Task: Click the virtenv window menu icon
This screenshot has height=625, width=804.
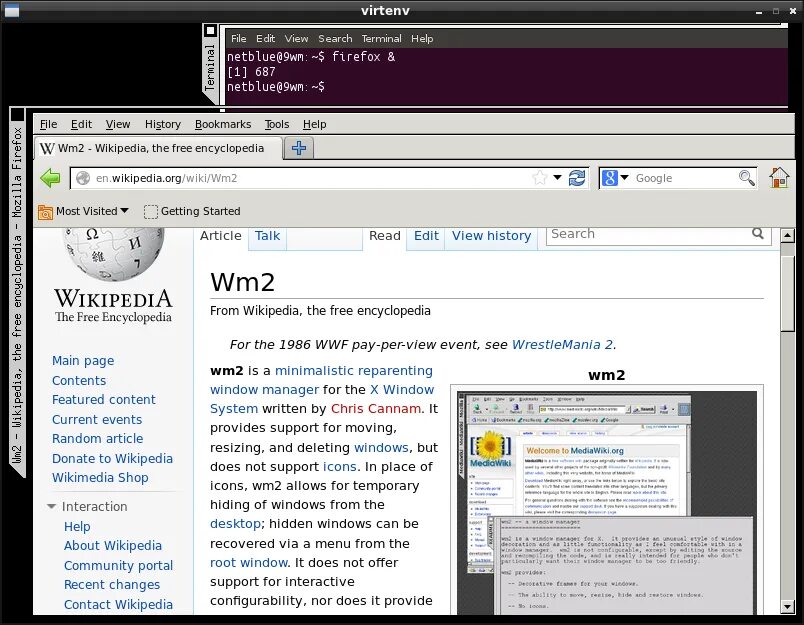Action: pyautogui.click(x=11, y=10)
